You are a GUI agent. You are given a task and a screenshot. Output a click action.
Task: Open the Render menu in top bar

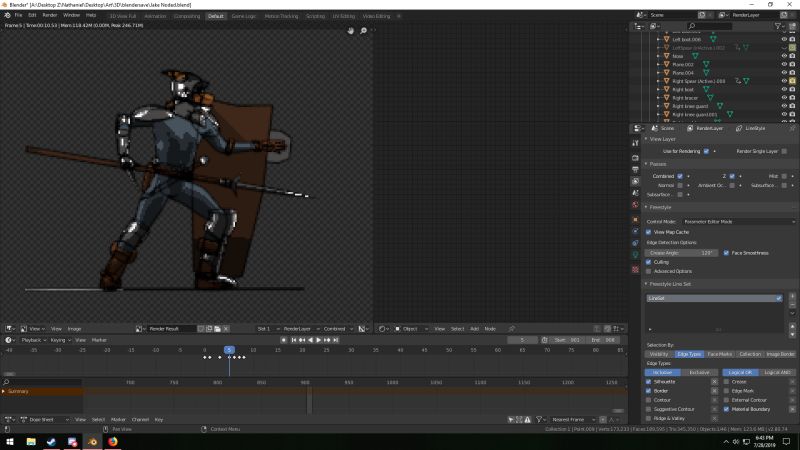(x=49, y=15)
